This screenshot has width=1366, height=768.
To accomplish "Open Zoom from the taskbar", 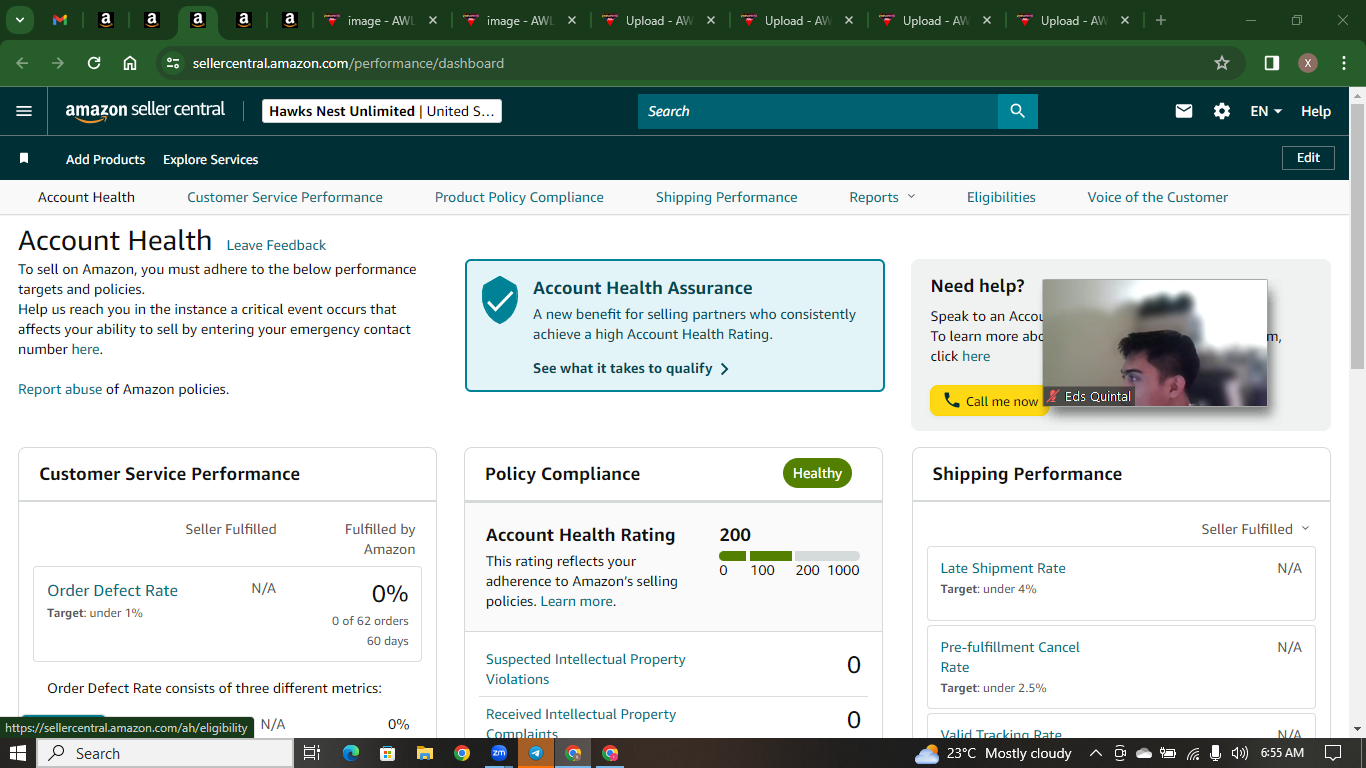I will click(x=498, y=753).
